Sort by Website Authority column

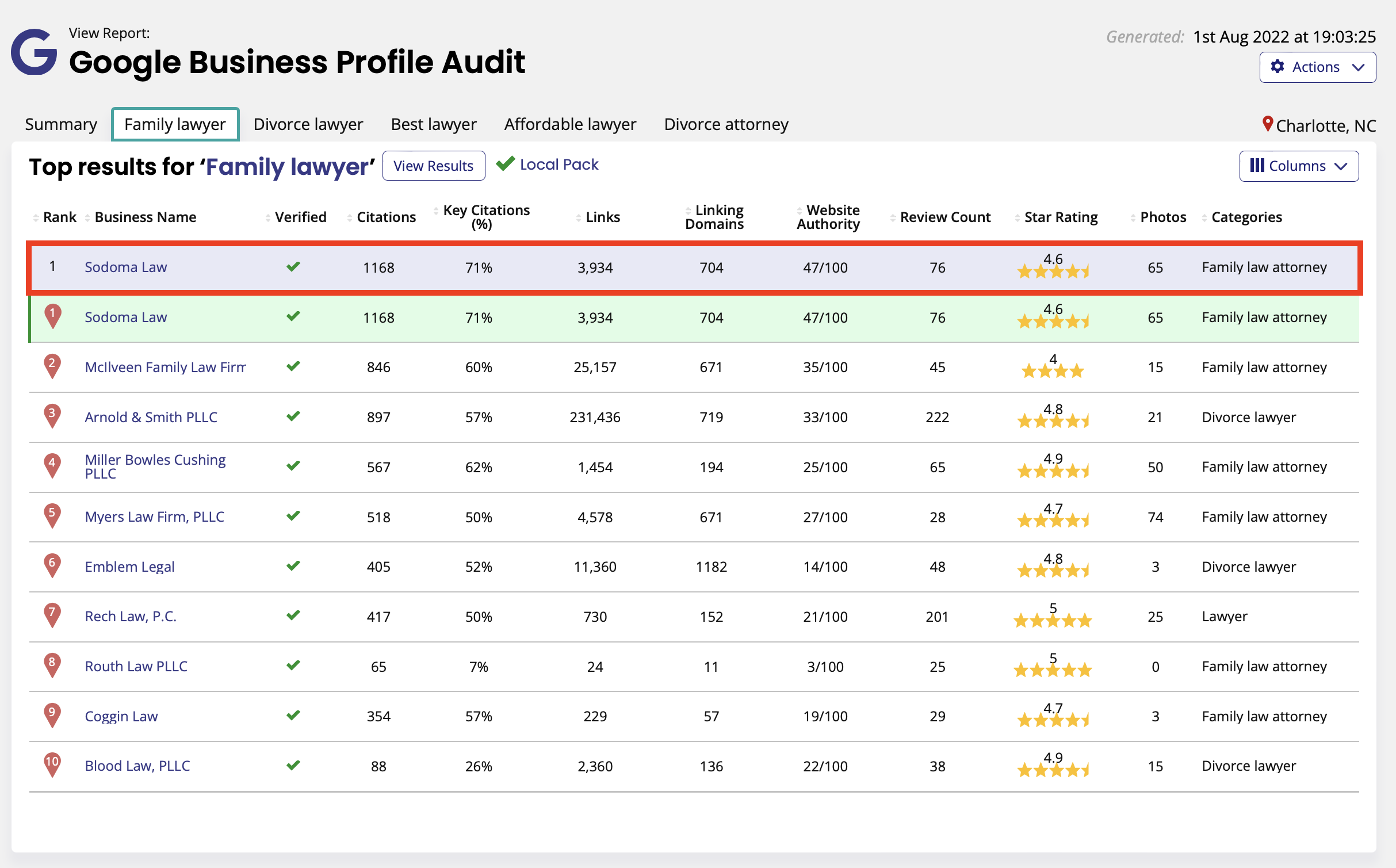(x=828, y=217)
